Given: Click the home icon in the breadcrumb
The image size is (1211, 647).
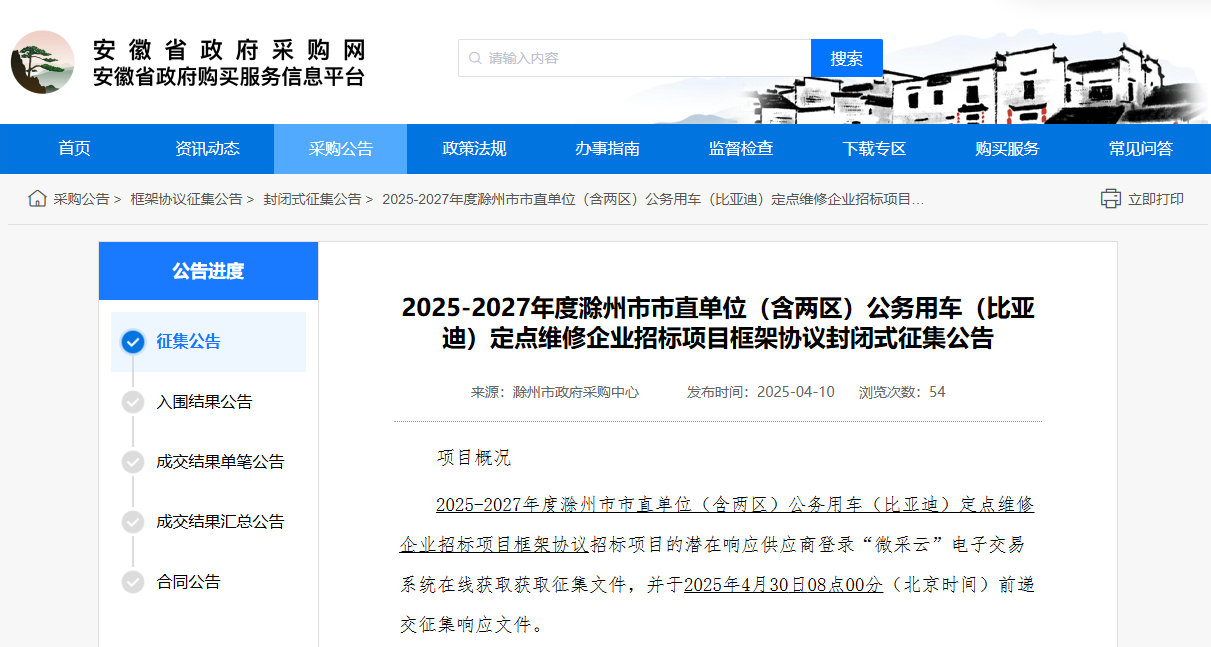Looking at the screenshot, I should [x=37, y=198].
